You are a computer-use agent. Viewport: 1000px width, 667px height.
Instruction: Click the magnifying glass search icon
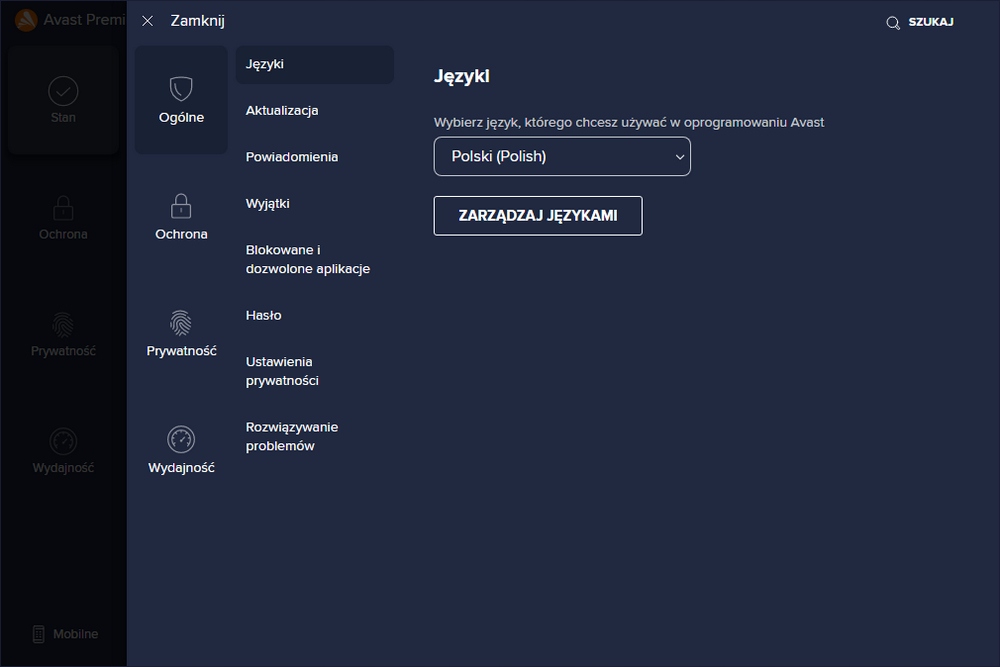(893, 23)
